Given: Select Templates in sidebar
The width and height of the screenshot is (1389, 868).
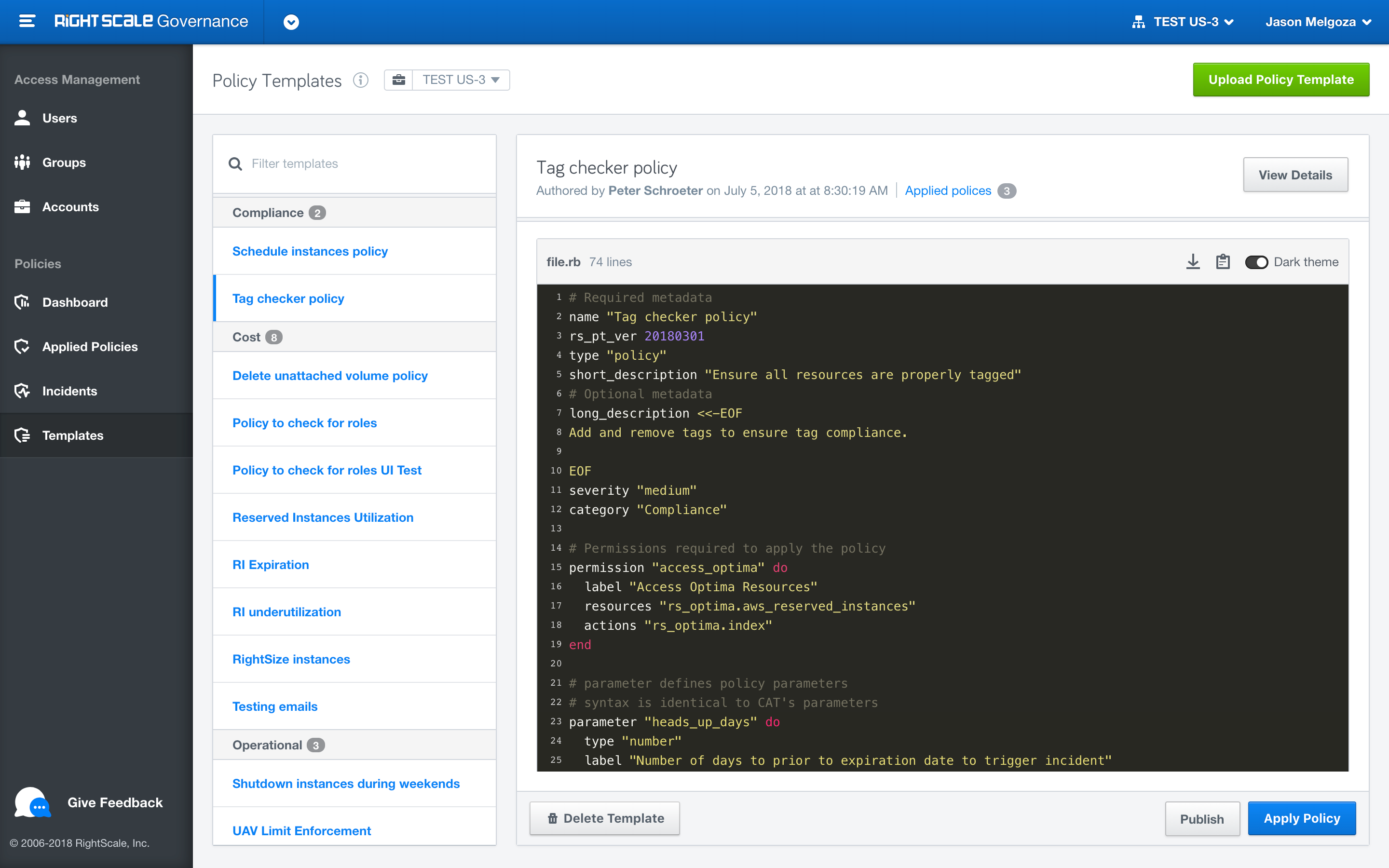Looking at the screenshot, I should [x=96, y=435].
